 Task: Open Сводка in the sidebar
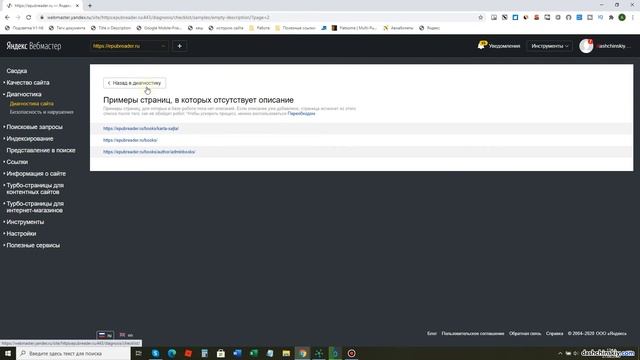point(17,71)
